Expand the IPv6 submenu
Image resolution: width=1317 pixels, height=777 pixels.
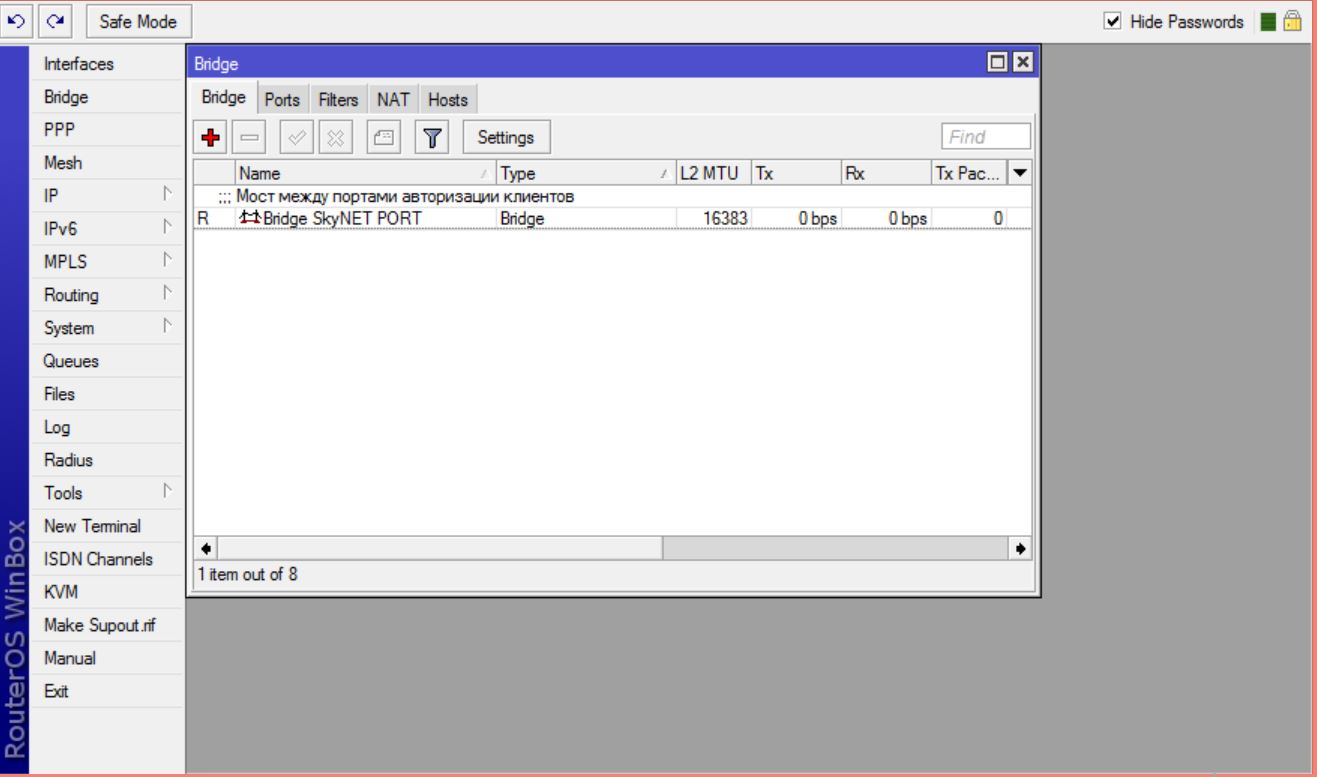tap(168, 227)
